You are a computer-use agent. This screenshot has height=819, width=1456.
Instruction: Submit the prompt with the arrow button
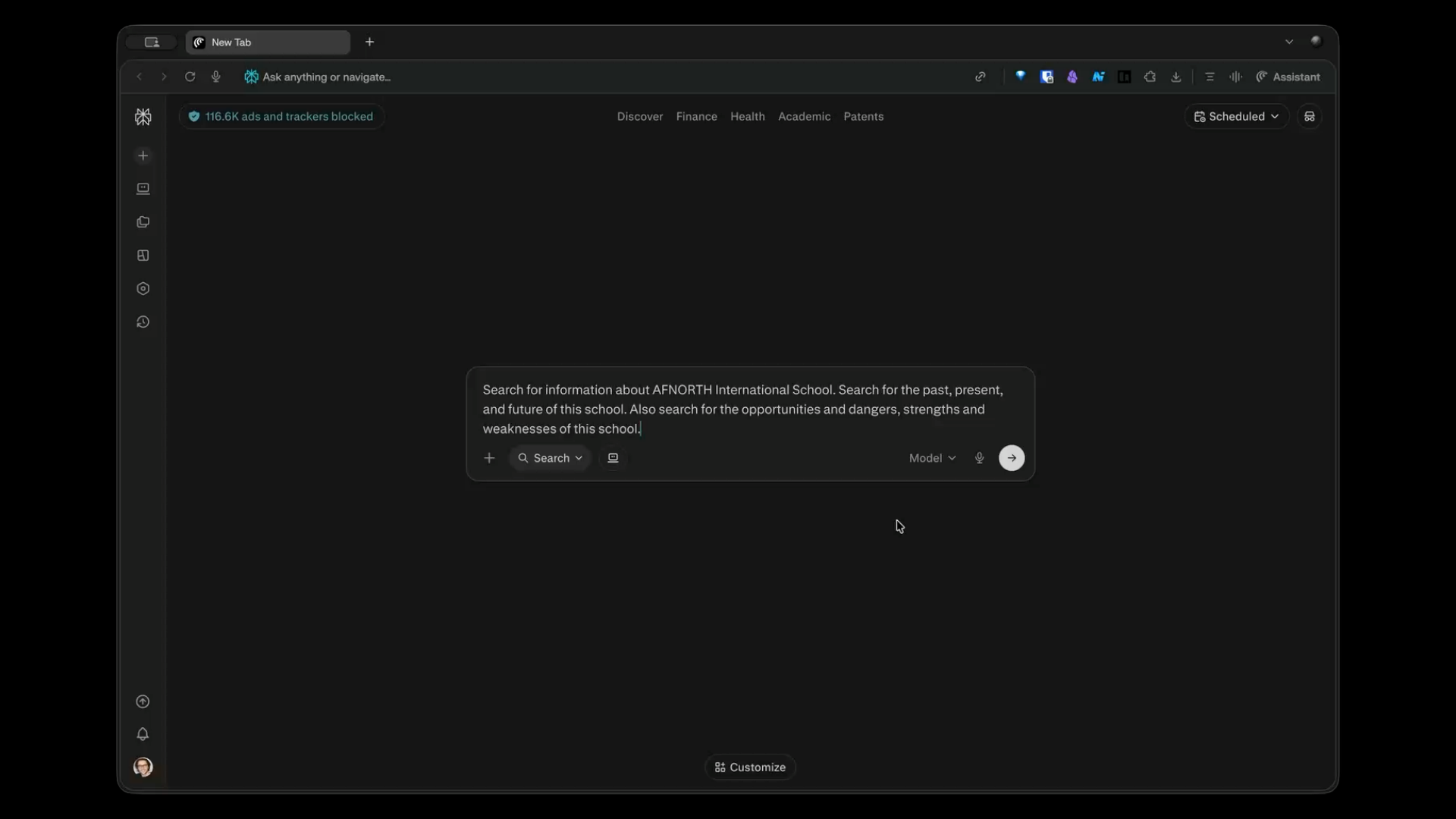[1012, 458]
